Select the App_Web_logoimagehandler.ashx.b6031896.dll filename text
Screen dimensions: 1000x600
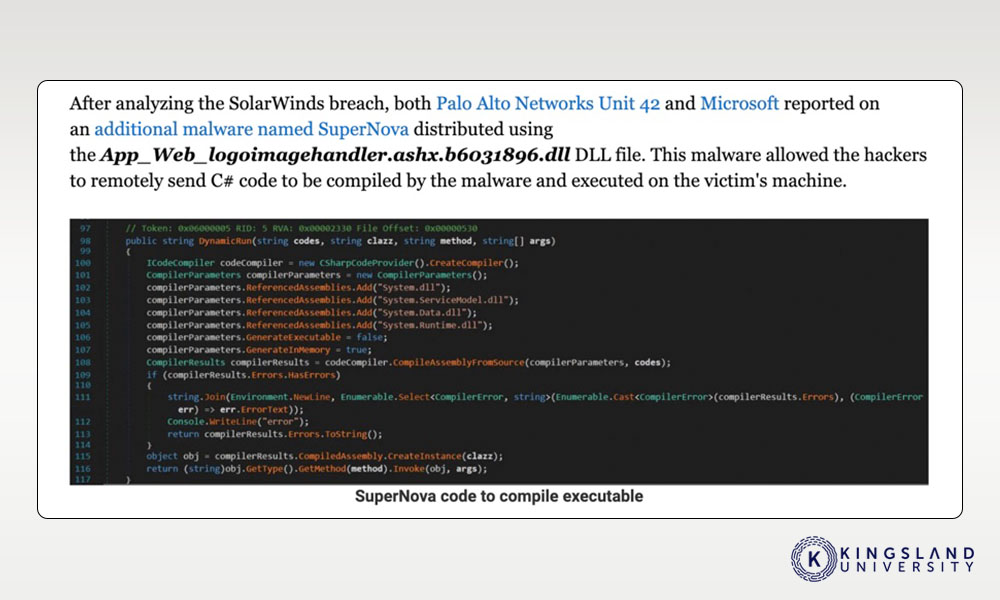(x=335, y=155)
